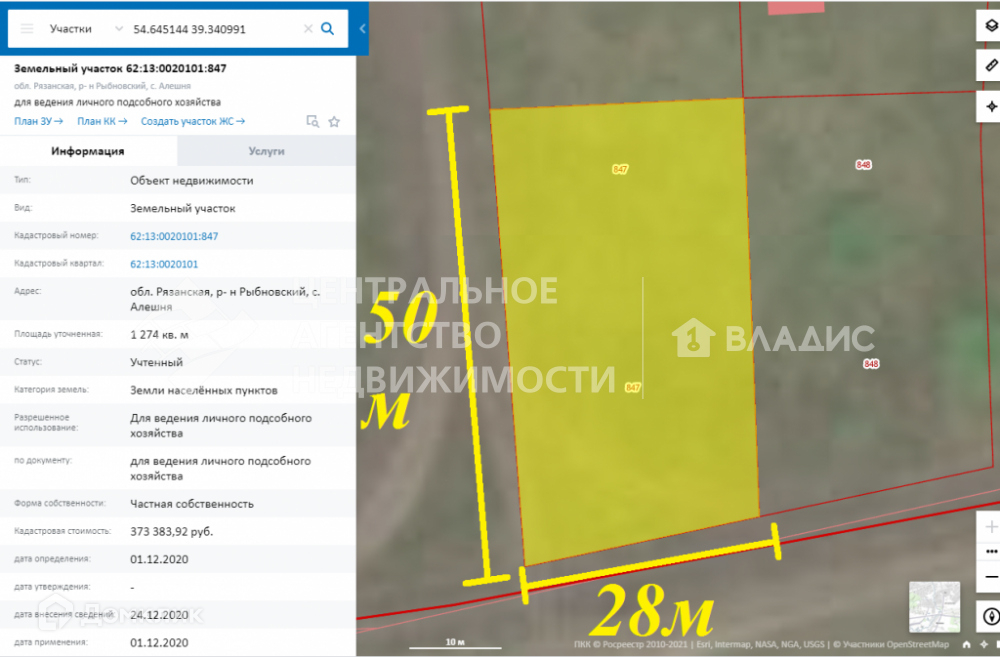This screenshot has height=657, width=1000.
Task: Select date 24.12.2020 value
Action: 159,615
